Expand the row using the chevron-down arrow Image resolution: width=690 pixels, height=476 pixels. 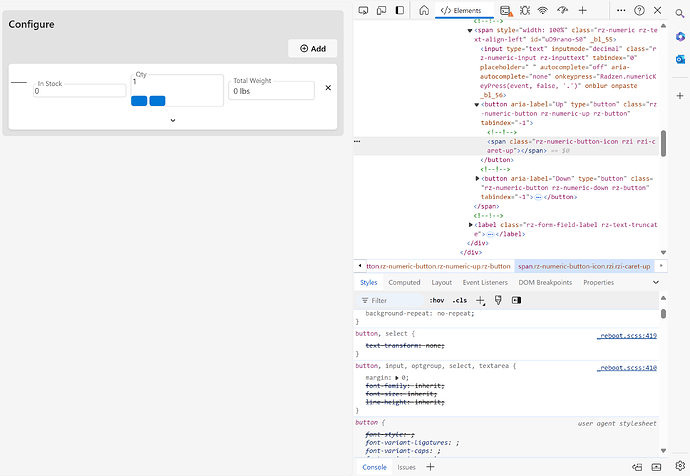[x=173, y=120]
